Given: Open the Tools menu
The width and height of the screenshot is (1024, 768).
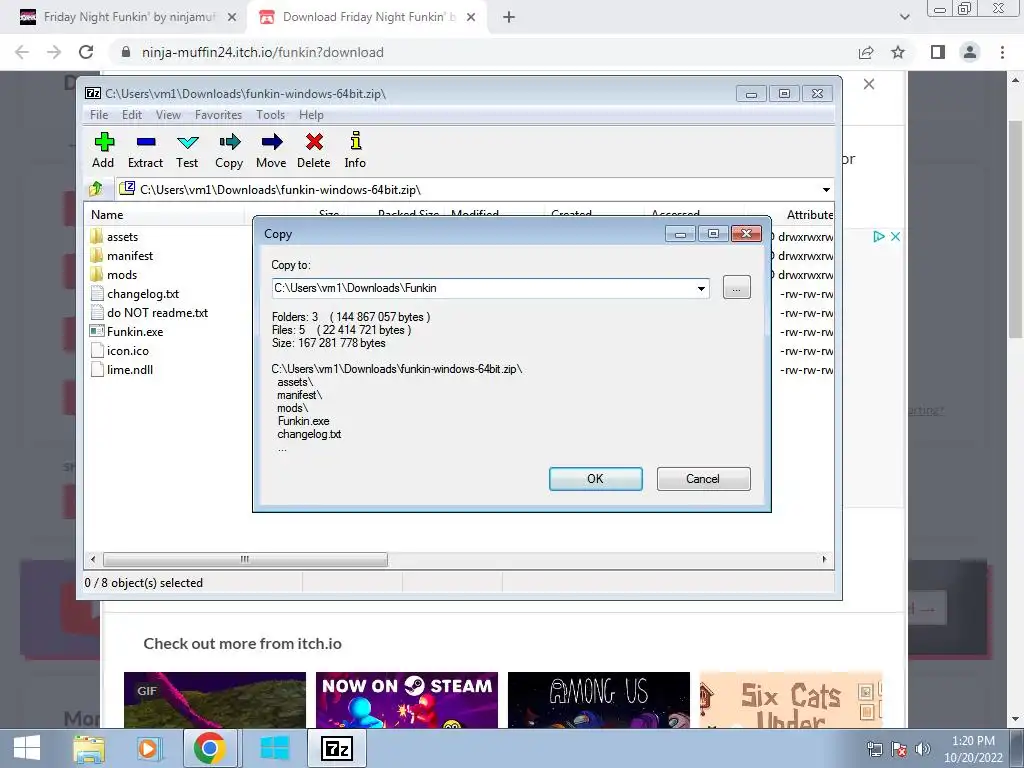Looking at the screenshot, I should [270, 115].
